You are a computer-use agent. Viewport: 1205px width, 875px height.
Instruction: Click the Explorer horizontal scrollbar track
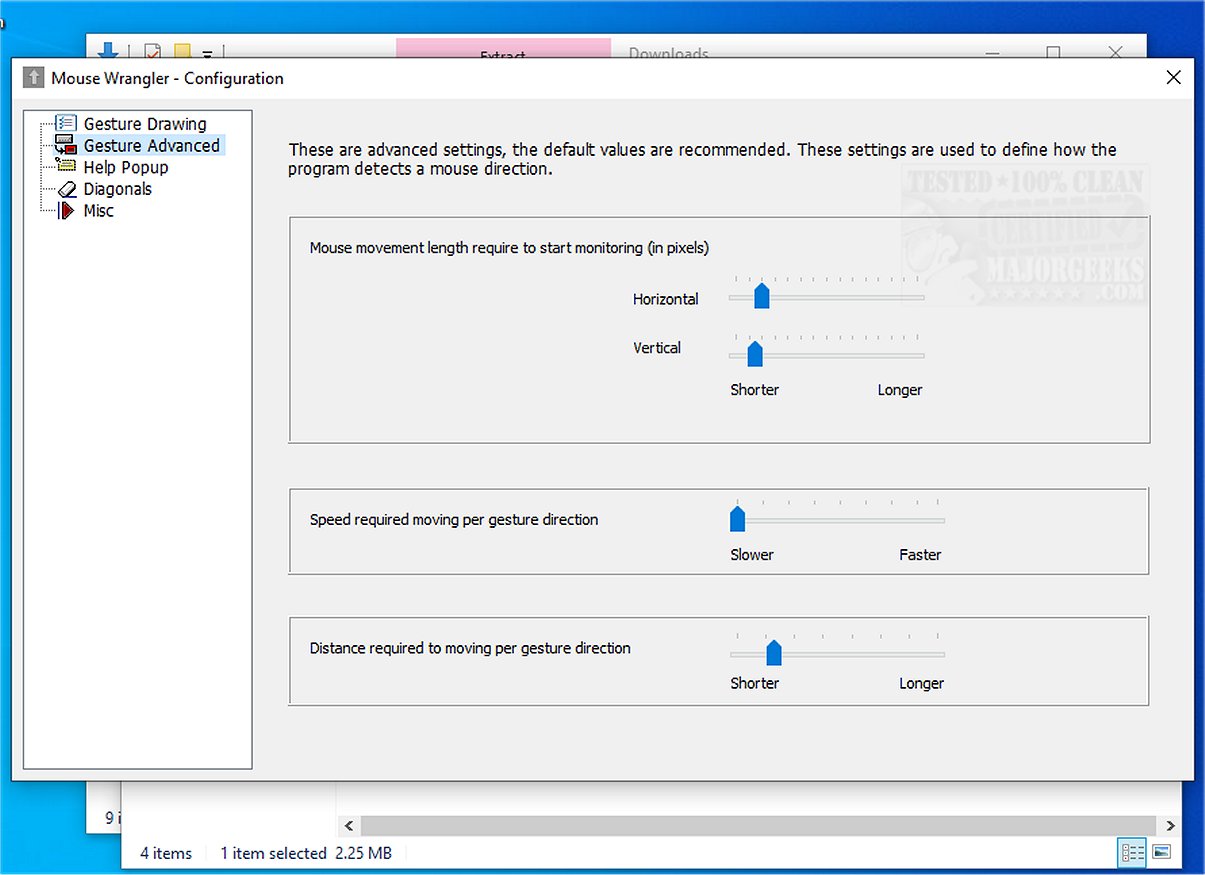759,826
